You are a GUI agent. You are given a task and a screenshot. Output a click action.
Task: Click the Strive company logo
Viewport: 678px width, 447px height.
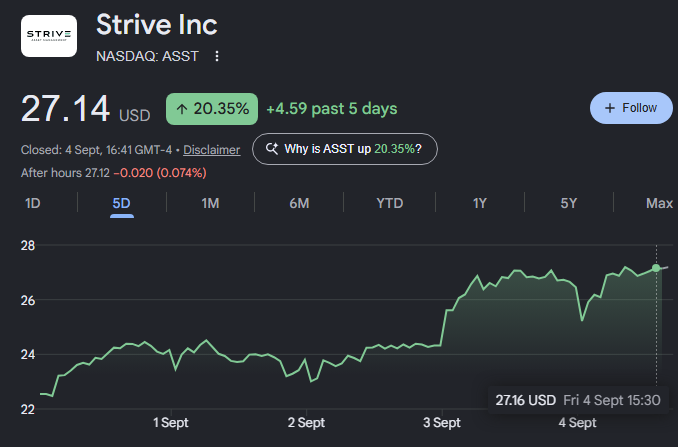pos(49,36)
